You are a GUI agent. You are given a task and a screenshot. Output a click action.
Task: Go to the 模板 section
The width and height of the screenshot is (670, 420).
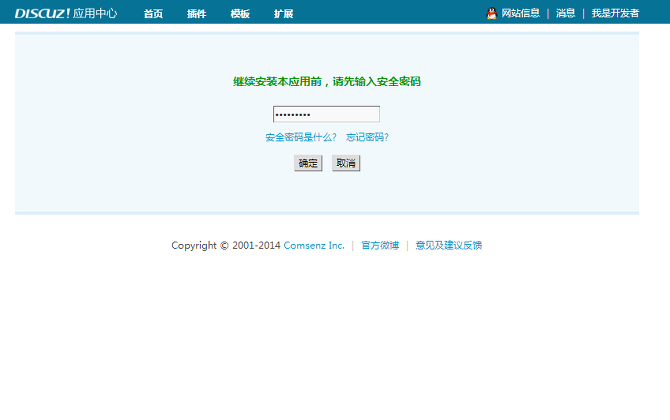pos(240,14)
